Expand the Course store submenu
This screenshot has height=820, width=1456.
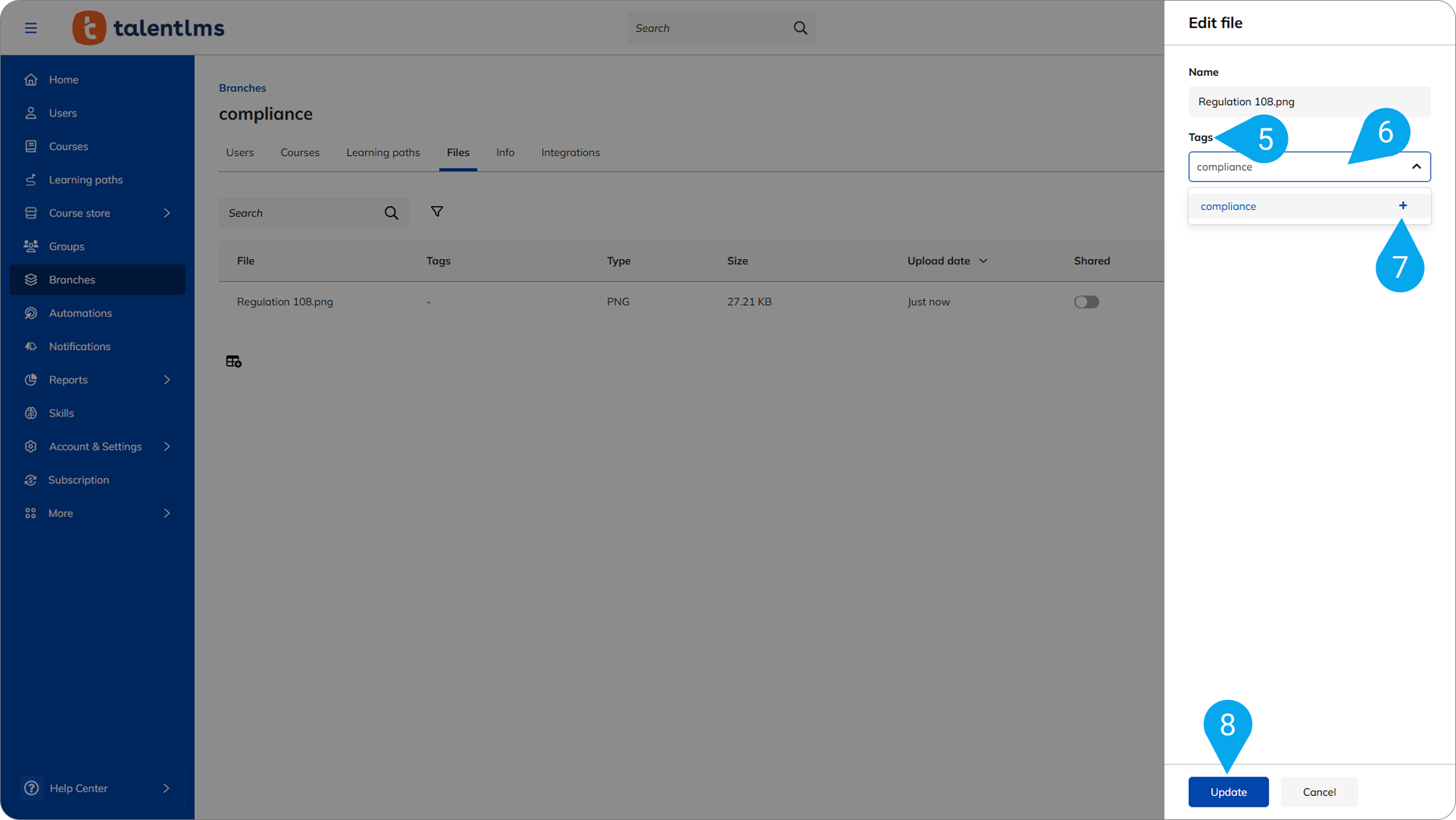167,213
